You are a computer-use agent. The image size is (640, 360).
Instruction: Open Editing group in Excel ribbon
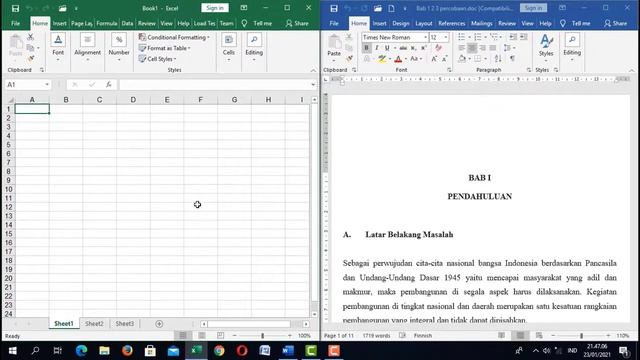coord(254,47)
